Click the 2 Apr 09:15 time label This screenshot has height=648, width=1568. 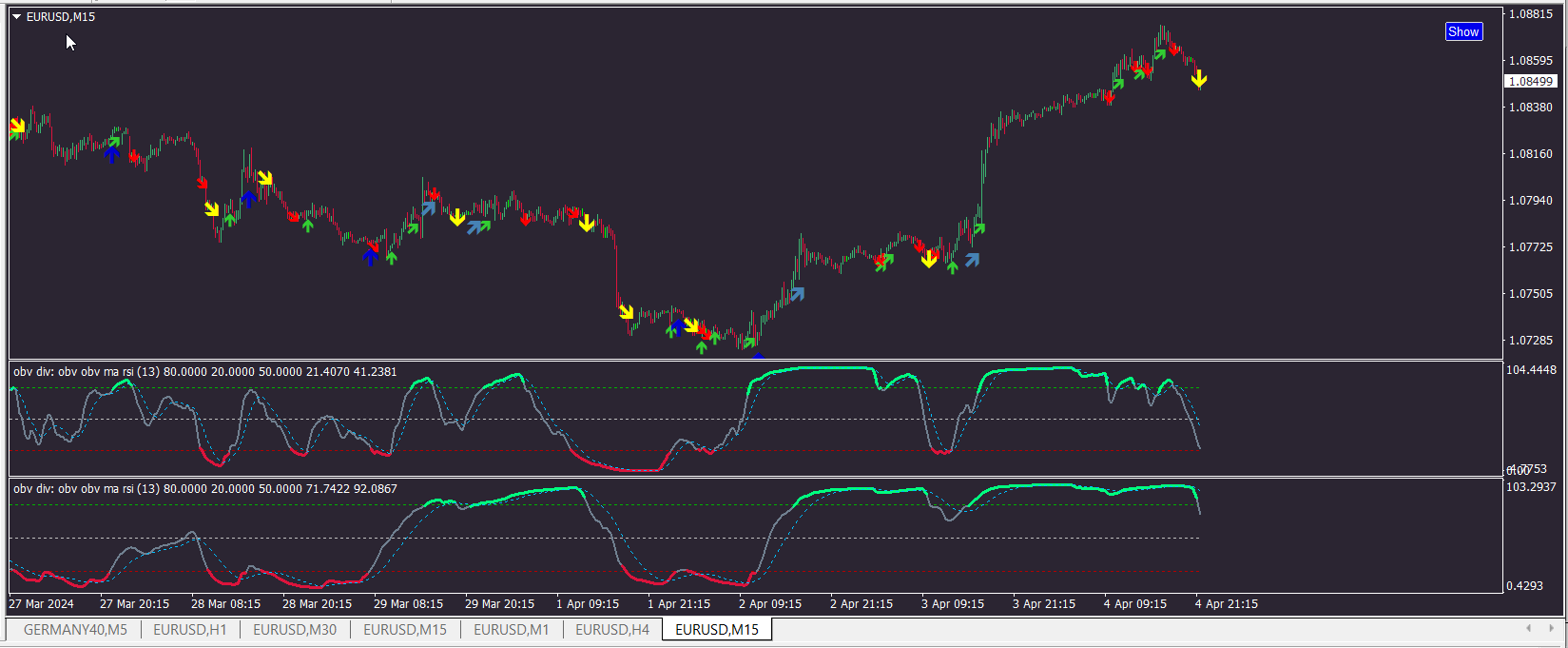click(x=770, y=604)
